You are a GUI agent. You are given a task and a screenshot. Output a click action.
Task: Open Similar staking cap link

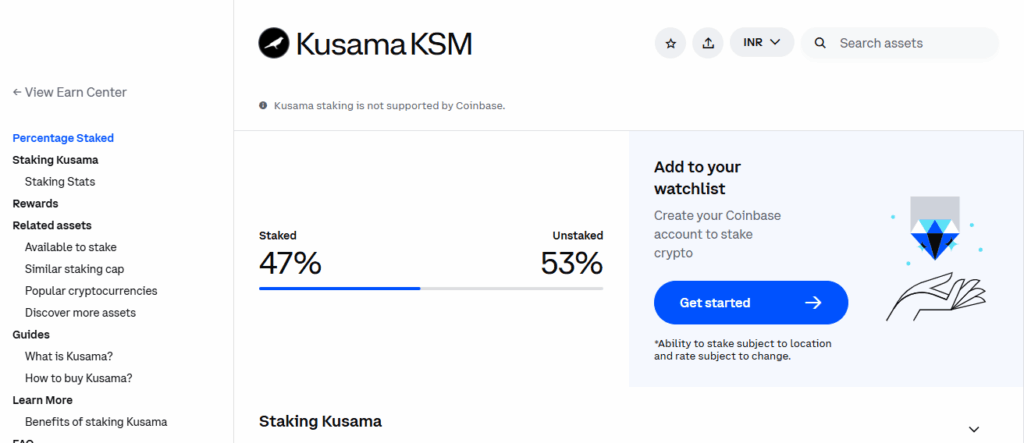click(74, 269)
